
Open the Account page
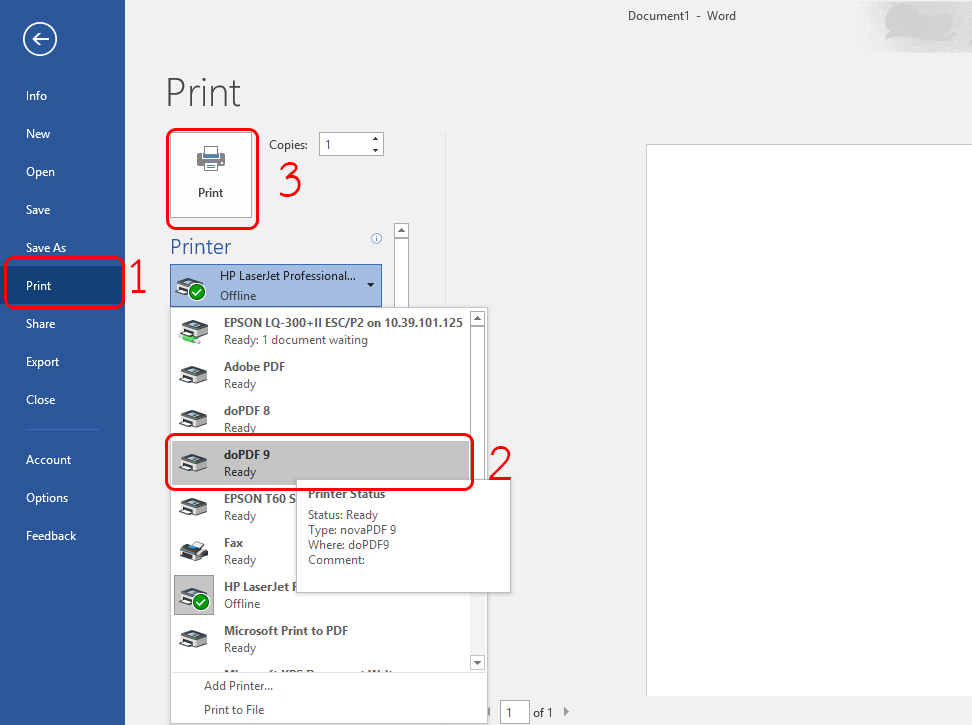(x=48, y=460)
